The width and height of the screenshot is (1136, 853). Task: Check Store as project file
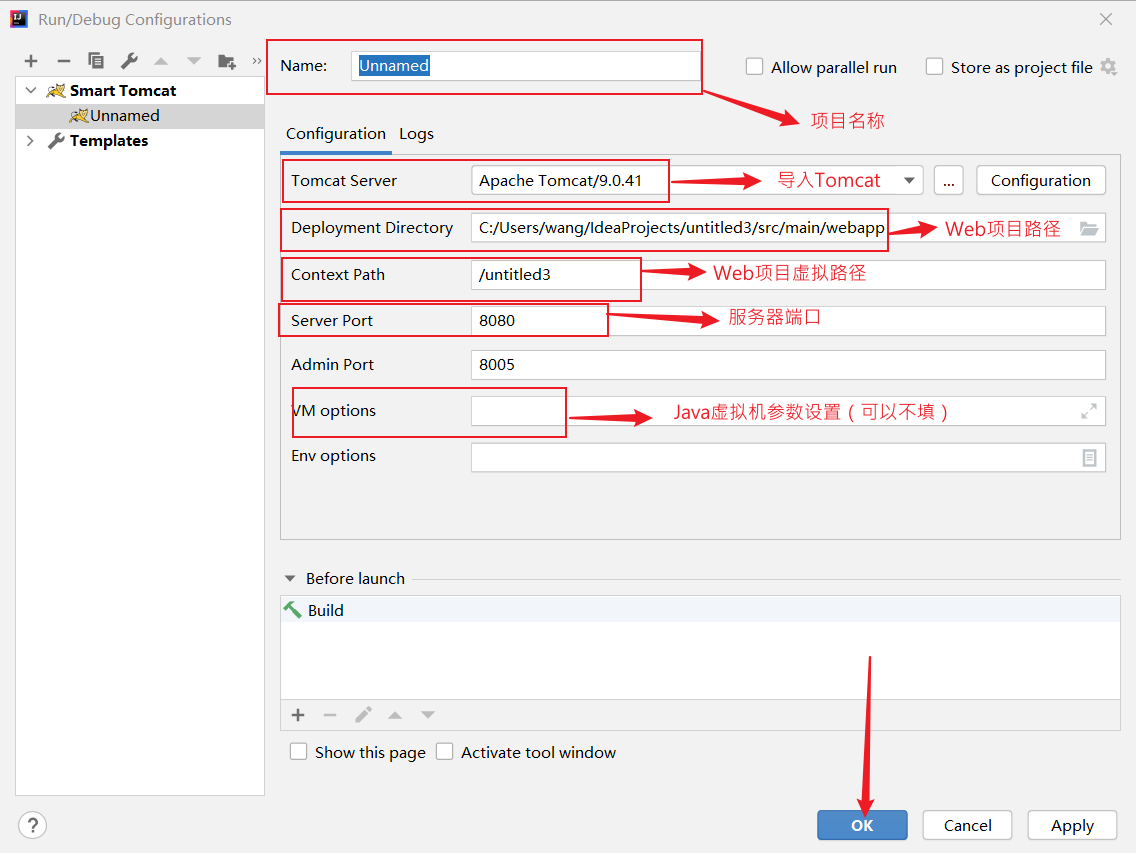(x=935, y=67)
